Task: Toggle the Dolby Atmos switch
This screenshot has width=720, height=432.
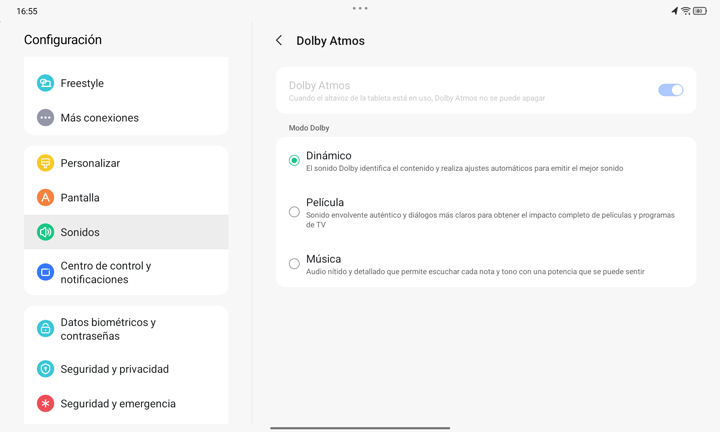Action: 670,90
